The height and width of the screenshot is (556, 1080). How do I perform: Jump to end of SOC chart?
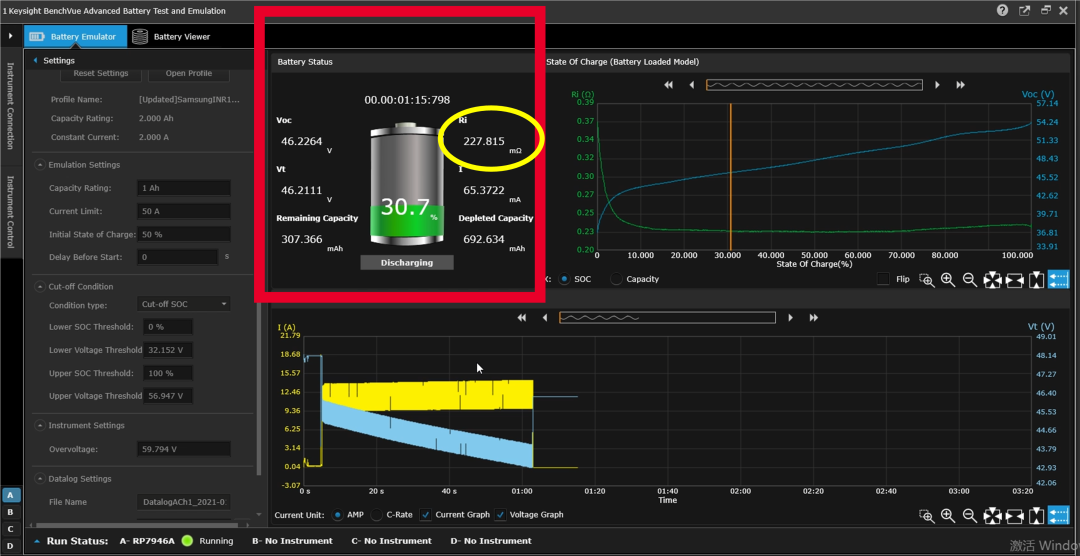click(x=961, y=85)
